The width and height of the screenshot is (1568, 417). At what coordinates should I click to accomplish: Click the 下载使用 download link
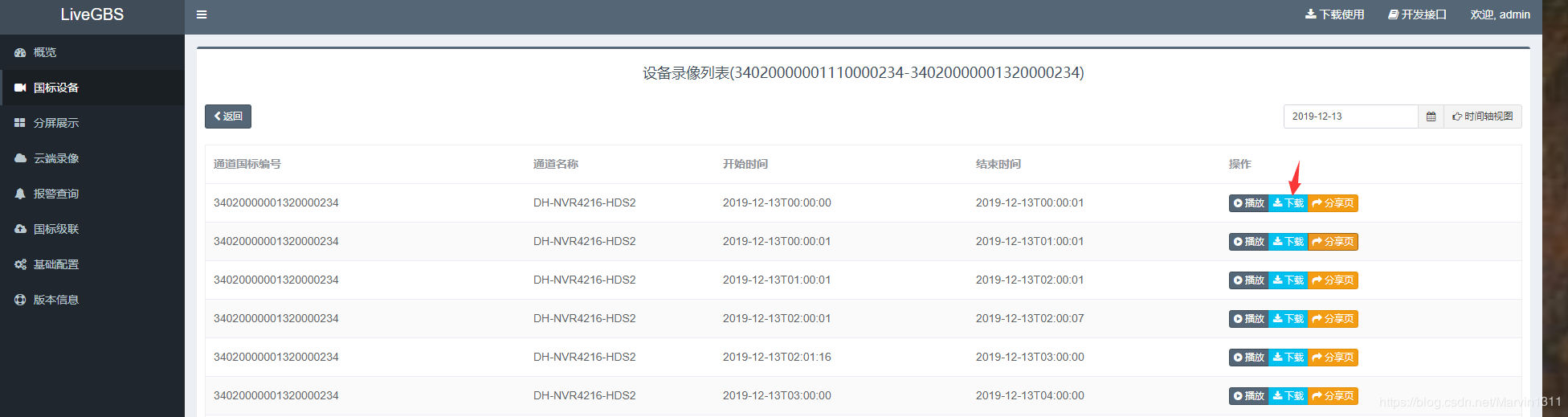click(1335, 14)
